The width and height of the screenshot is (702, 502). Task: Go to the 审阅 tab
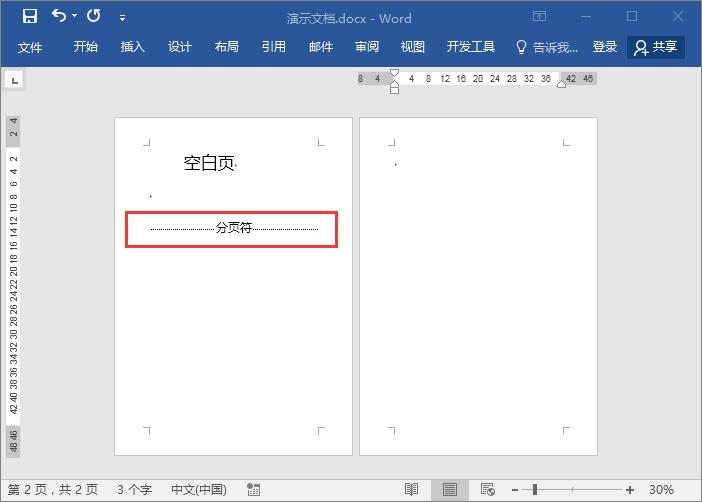pos(367,47)
